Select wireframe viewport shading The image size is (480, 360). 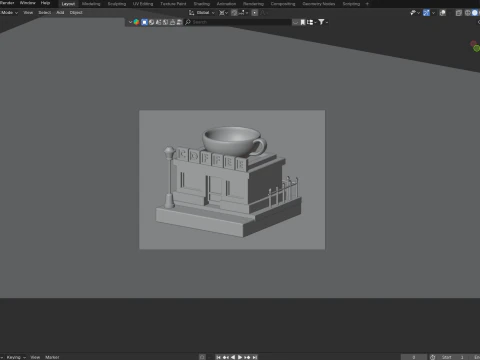point(467,13)
